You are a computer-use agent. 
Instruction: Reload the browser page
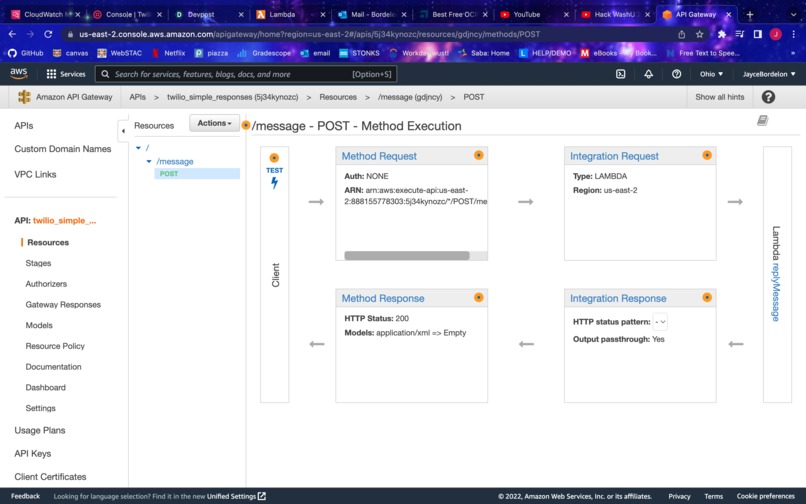(x=48, y=34)
